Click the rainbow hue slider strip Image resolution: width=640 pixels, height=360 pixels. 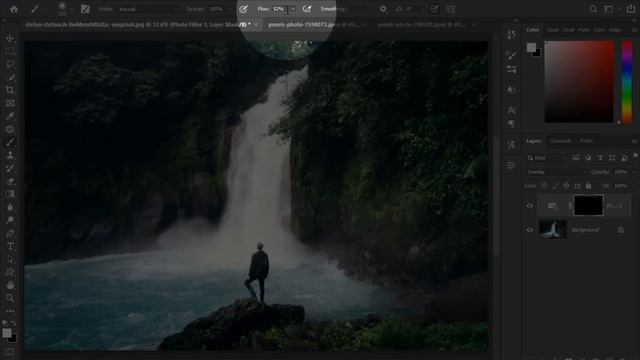[x=627, y=81]
